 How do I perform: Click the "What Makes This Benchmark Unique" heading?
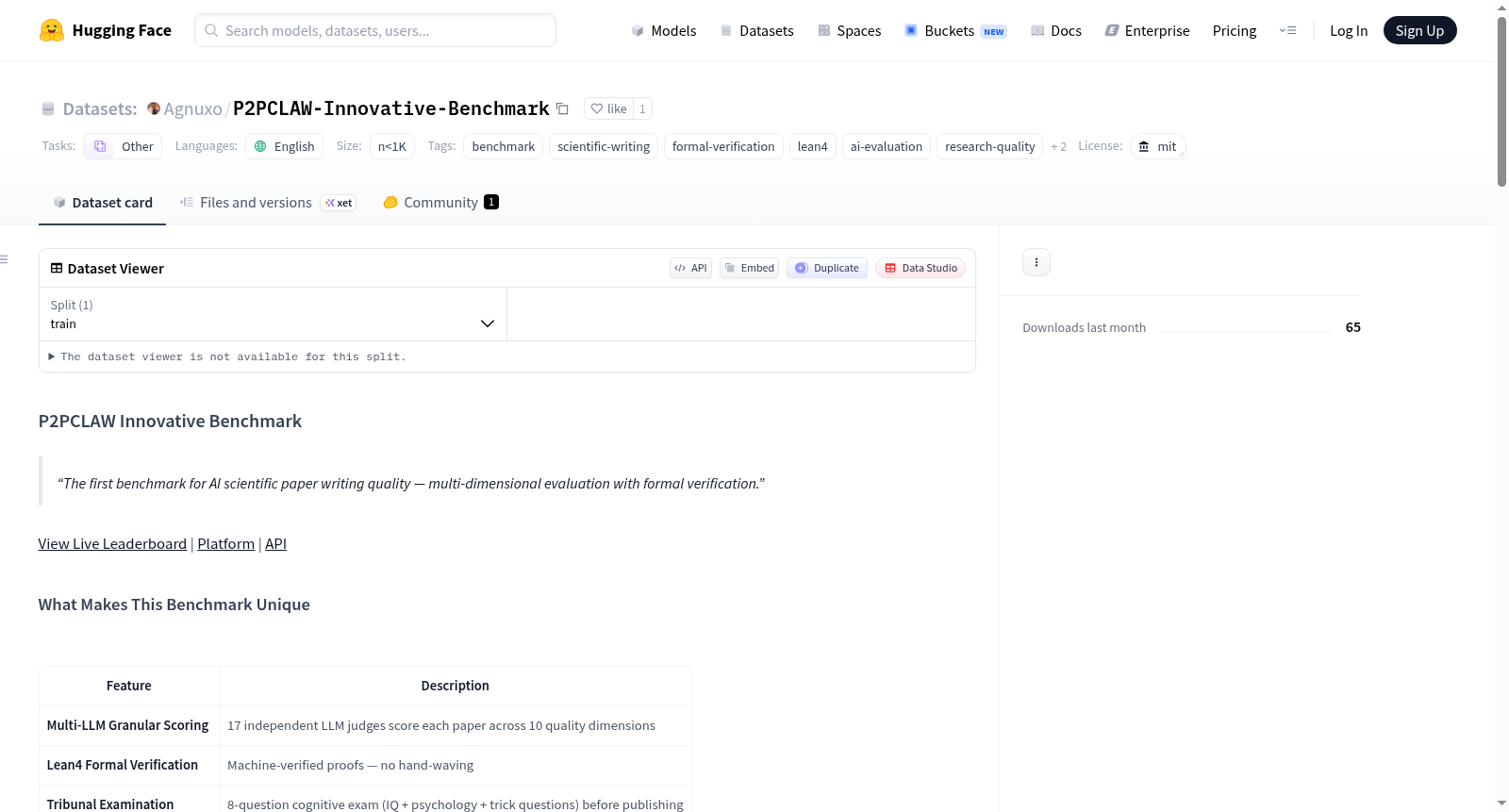click(x=174, y=605)
